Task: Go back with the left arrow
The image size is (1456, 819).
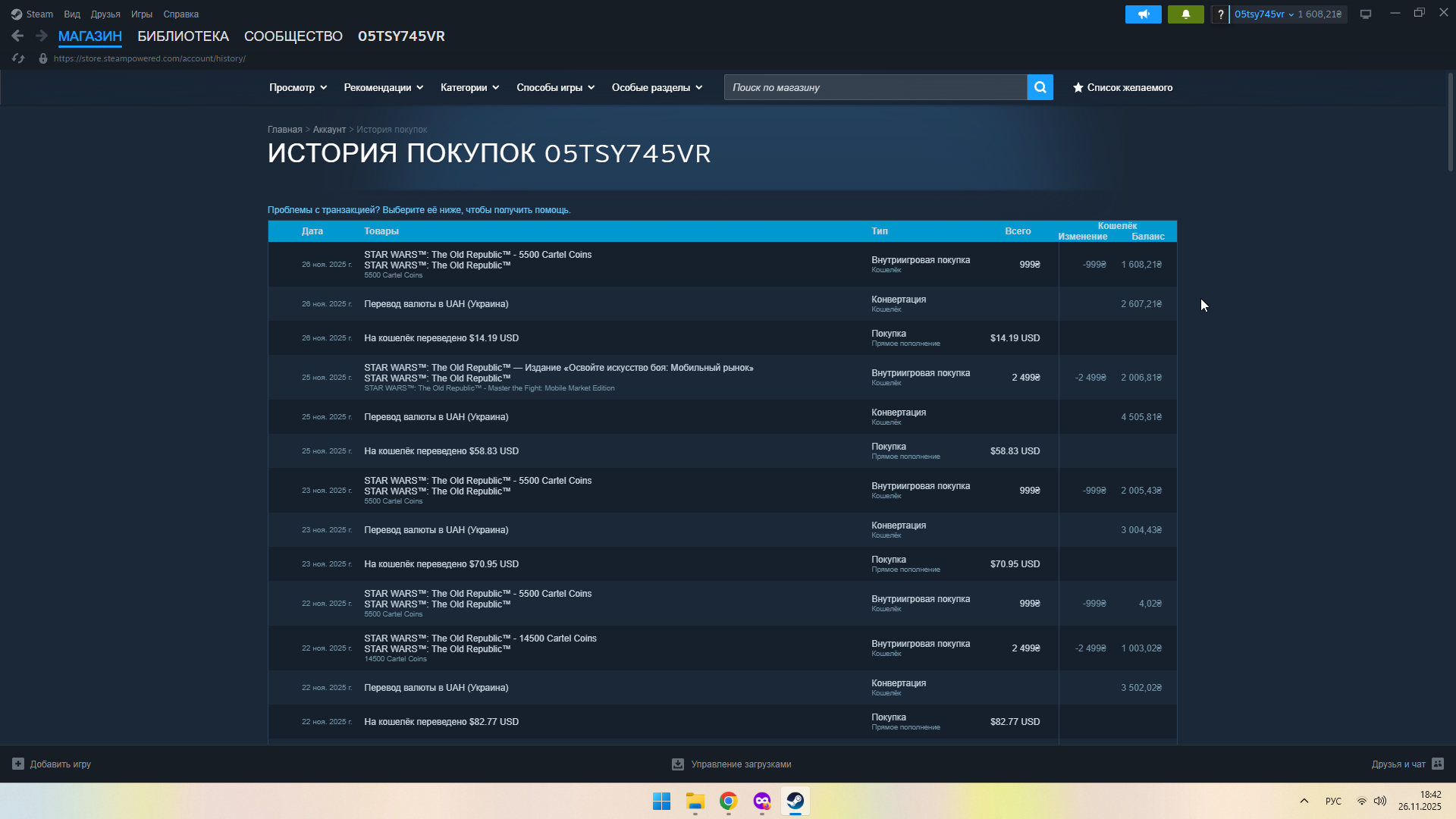Action: tap(17, 36)
